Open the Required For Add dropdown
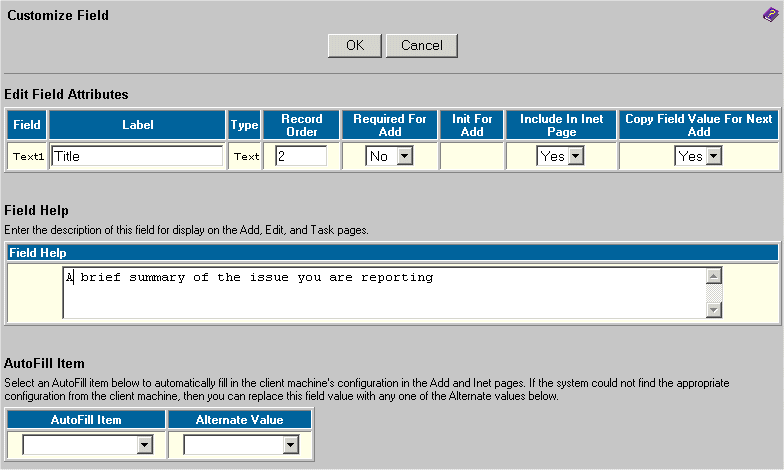Viewport: 784px width, 470px height. [x=390, y=156]
